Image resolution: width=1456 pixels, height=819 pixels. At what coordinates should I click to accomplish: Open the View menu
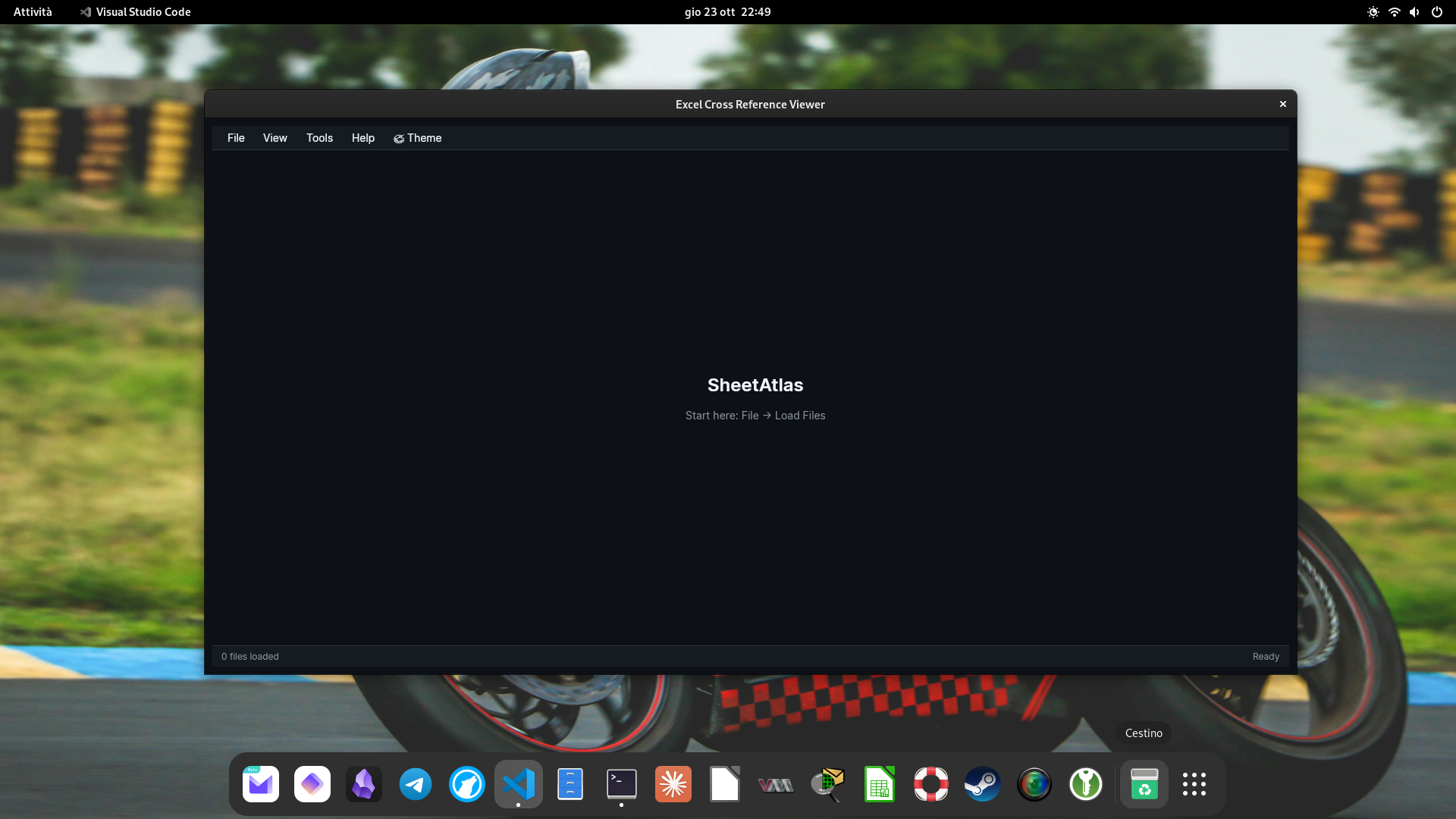(x=275, y=138)
